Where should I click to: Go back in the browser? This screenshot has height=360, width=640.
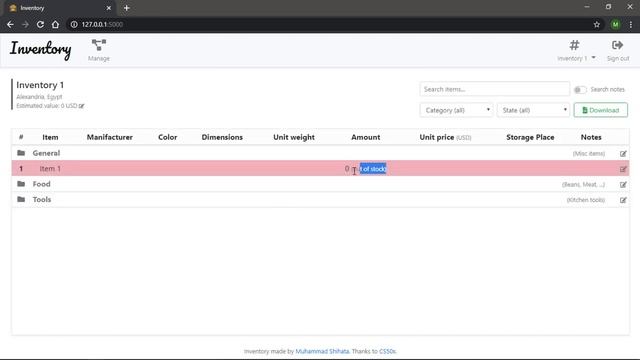(x=10, y=24)
